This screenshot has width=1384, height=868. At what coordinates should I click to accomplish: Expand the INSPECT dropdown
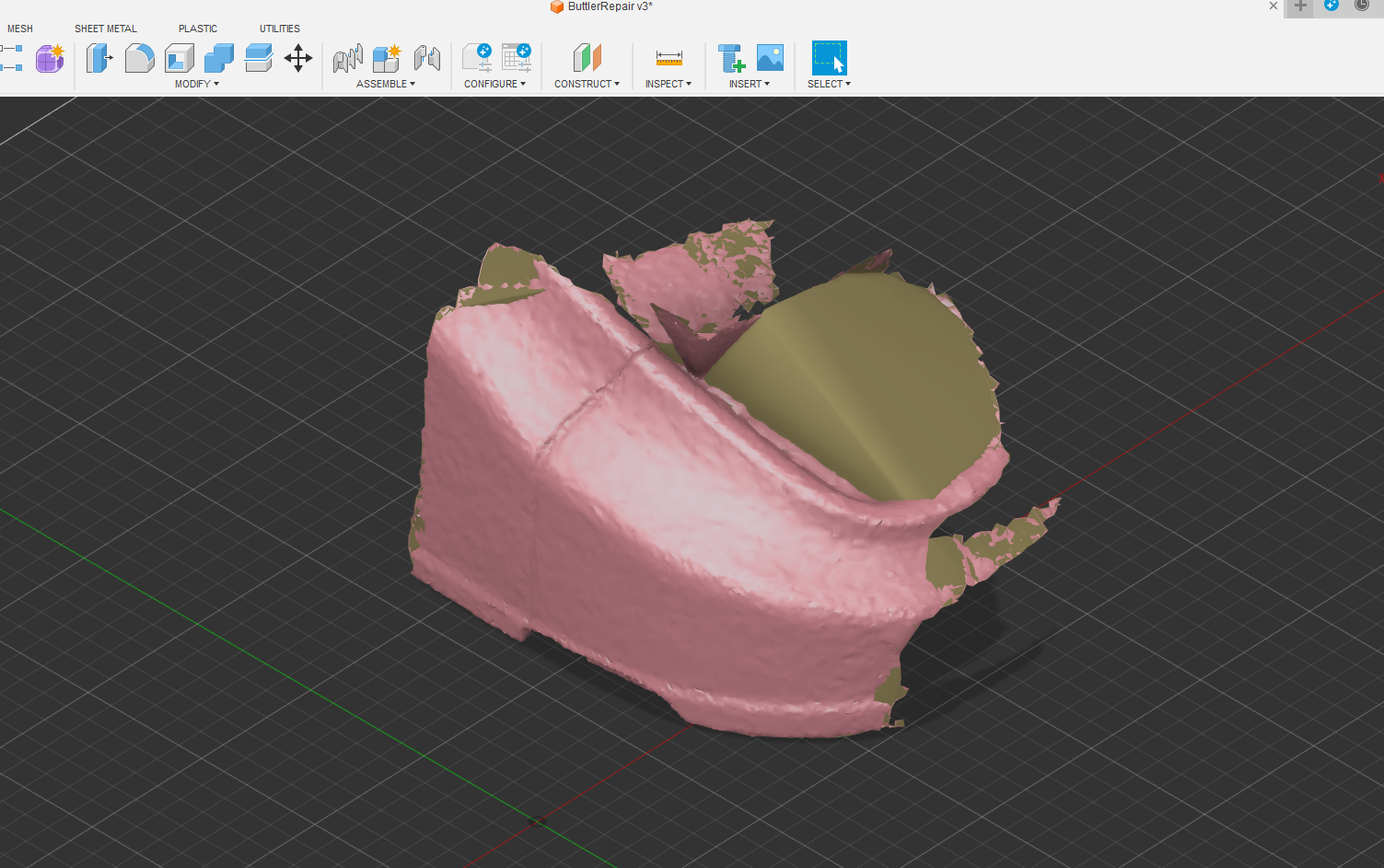coord(669,83)
